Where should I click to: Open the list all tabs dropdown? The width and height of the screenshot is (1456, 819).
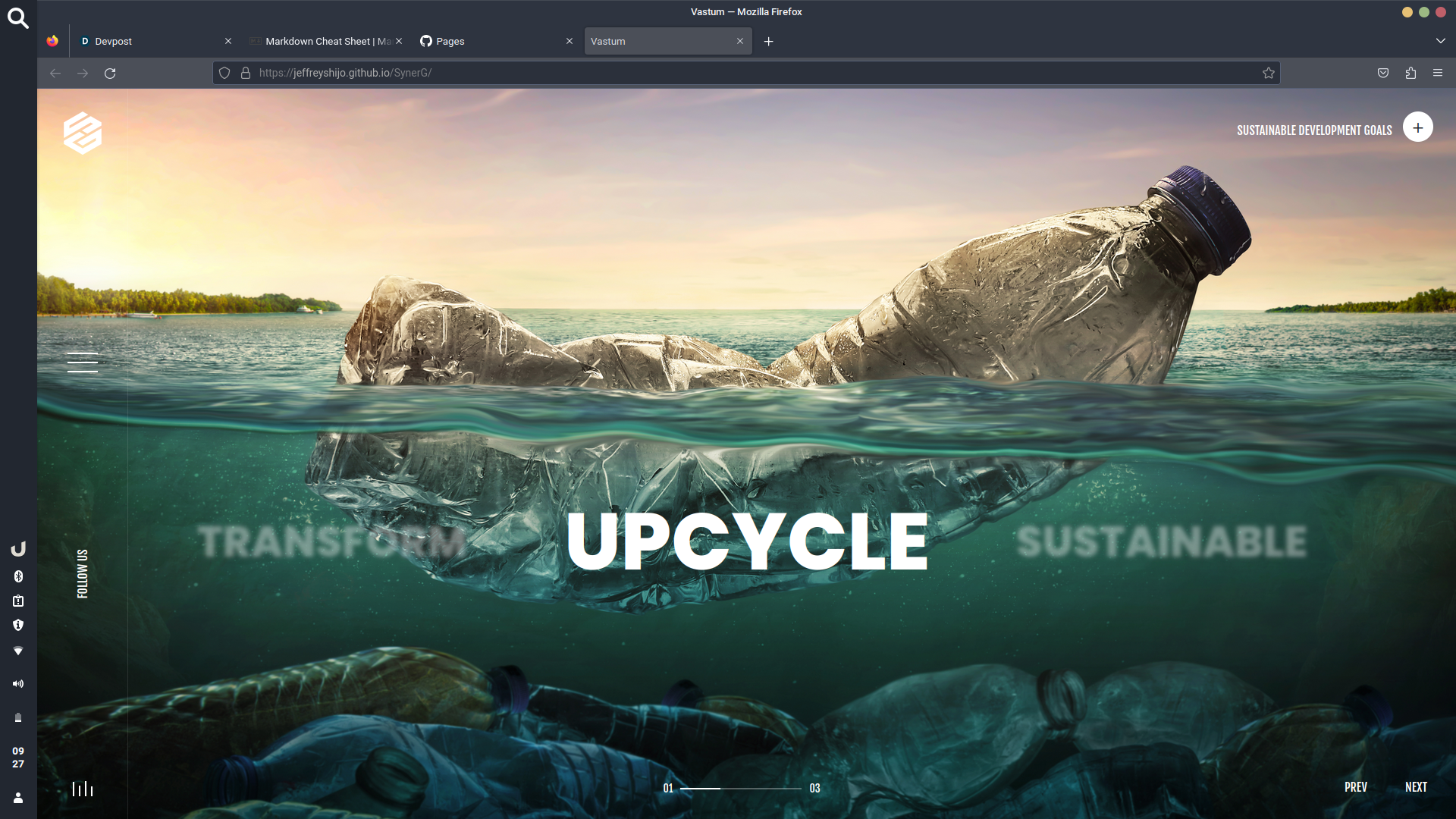[1440, 41]
